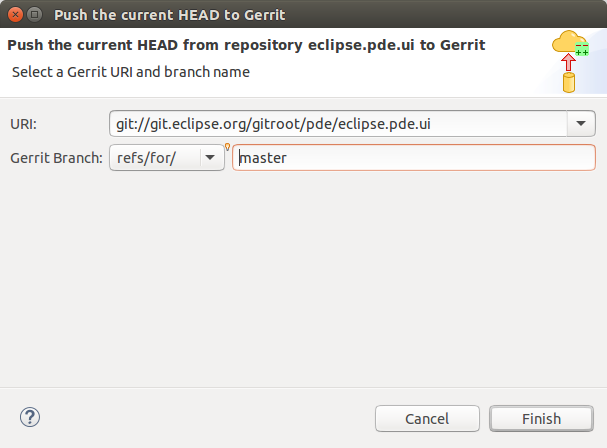Screen dimensions: 607x448
Task: Close the Push to Gerrit dialog
Action: tap(15, 15)
